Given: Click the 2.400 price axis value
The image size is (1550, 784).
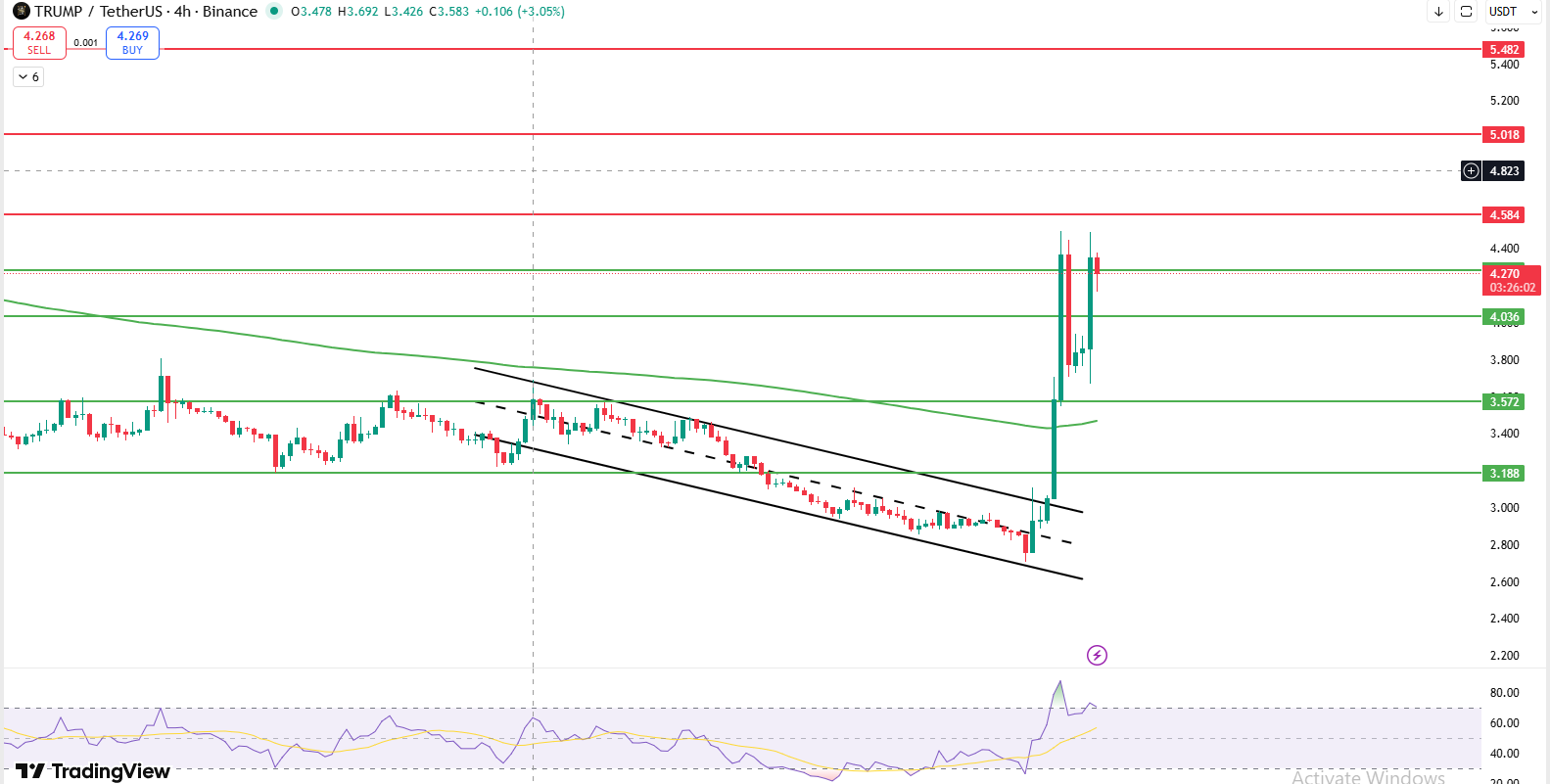Looking at the screenshot, I should click(1504, 619).
